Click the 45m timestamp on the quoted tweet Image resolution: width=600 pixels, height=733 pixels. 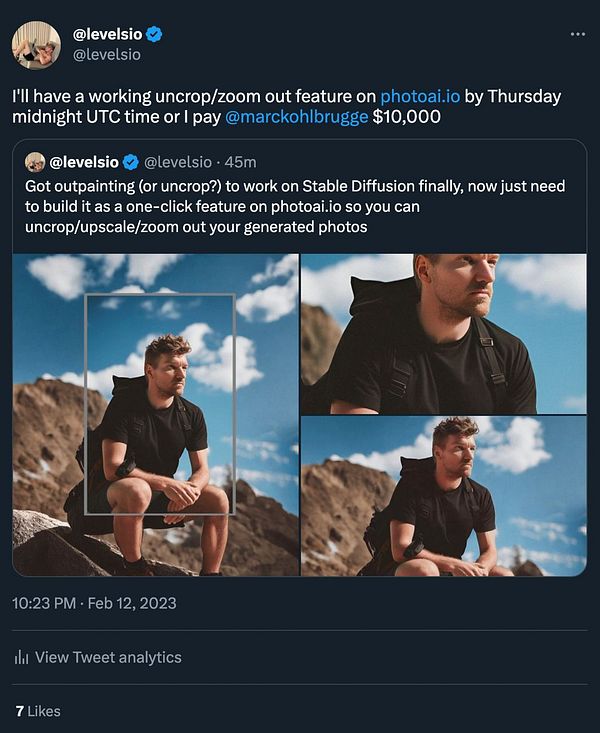[241, 162]
